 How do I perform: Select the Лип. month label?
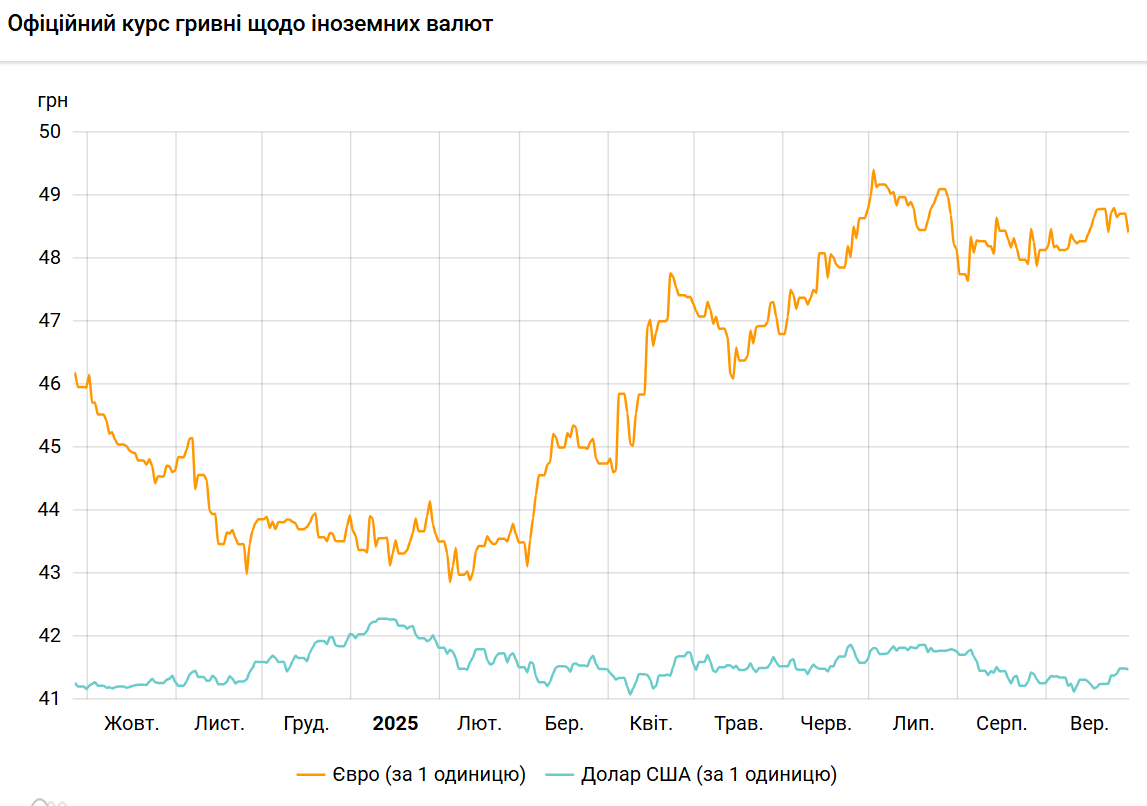coord(913,724)
